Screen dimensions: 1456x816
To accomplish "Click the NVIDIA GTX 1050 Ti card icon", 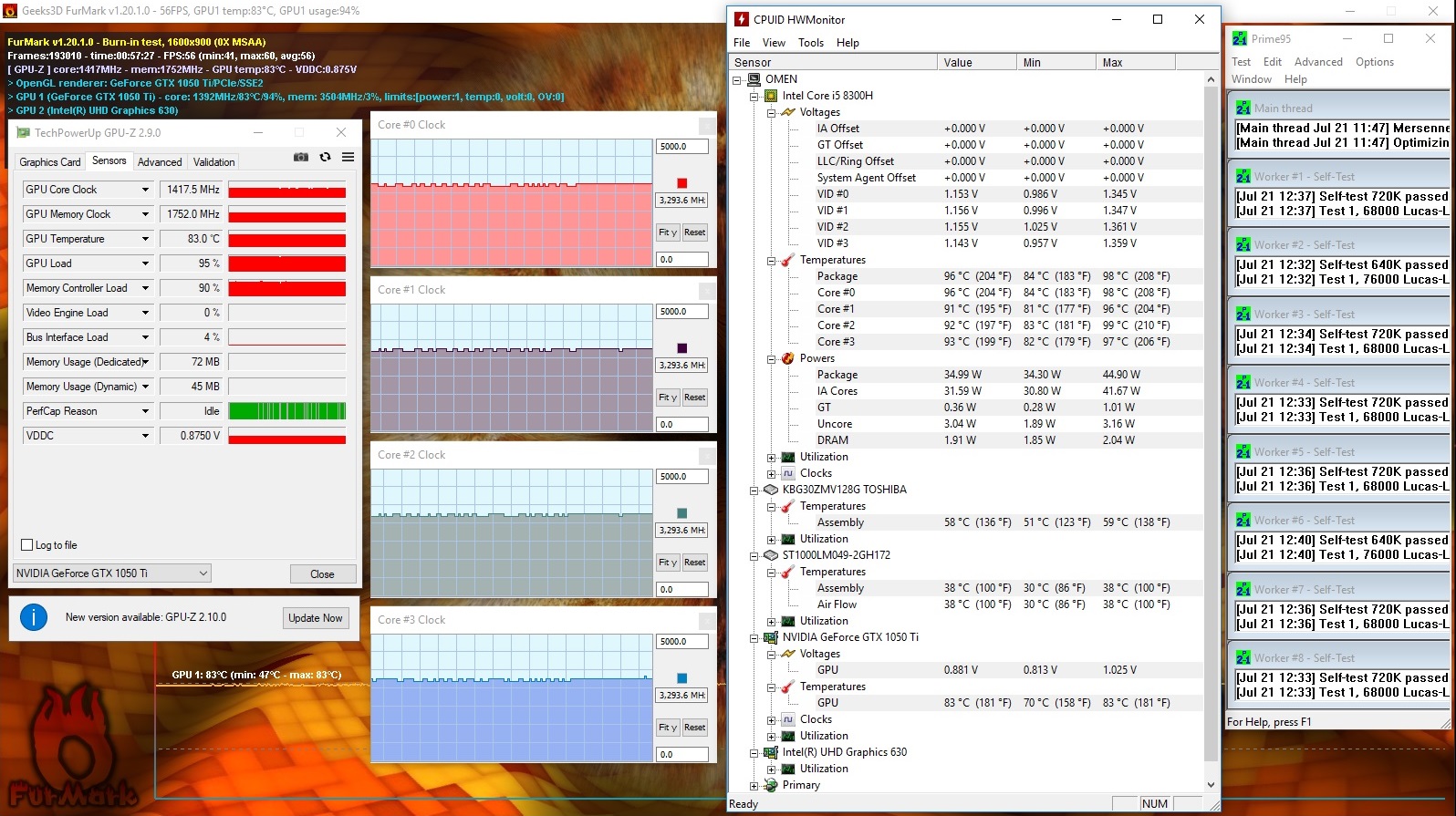I will pyautogui.click(x=771, y=637).
